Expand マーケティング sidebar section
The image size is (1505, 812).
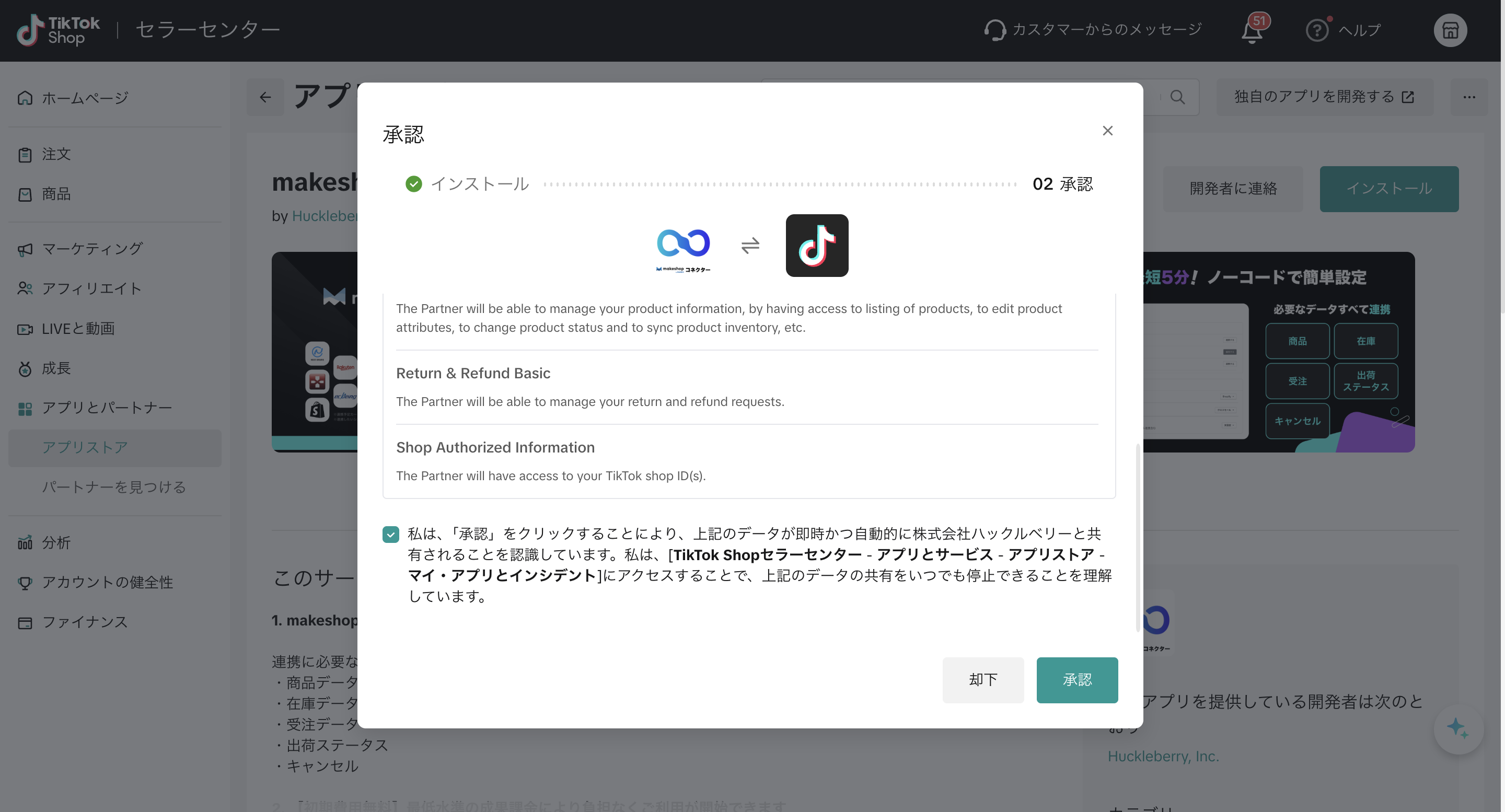click(x=92, y=249)
